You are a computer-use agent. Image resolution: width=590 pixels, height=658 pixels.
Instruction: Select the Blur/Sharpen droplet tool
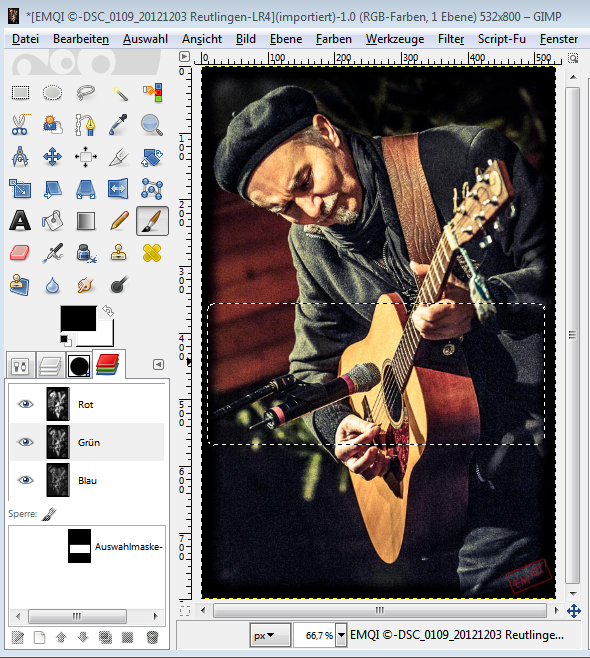tap(52, 286)
